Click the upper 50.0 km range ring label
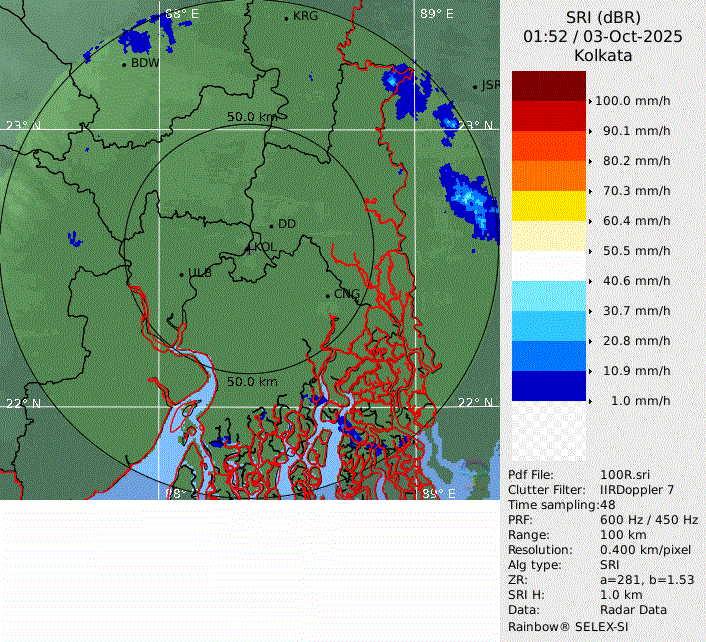 [x=252, y=117]
